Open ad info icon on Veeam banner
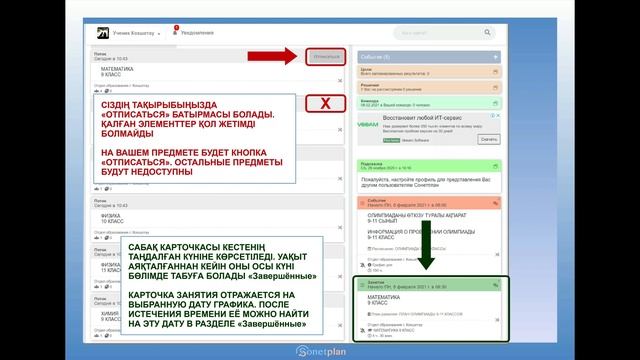 coord(493,116)
